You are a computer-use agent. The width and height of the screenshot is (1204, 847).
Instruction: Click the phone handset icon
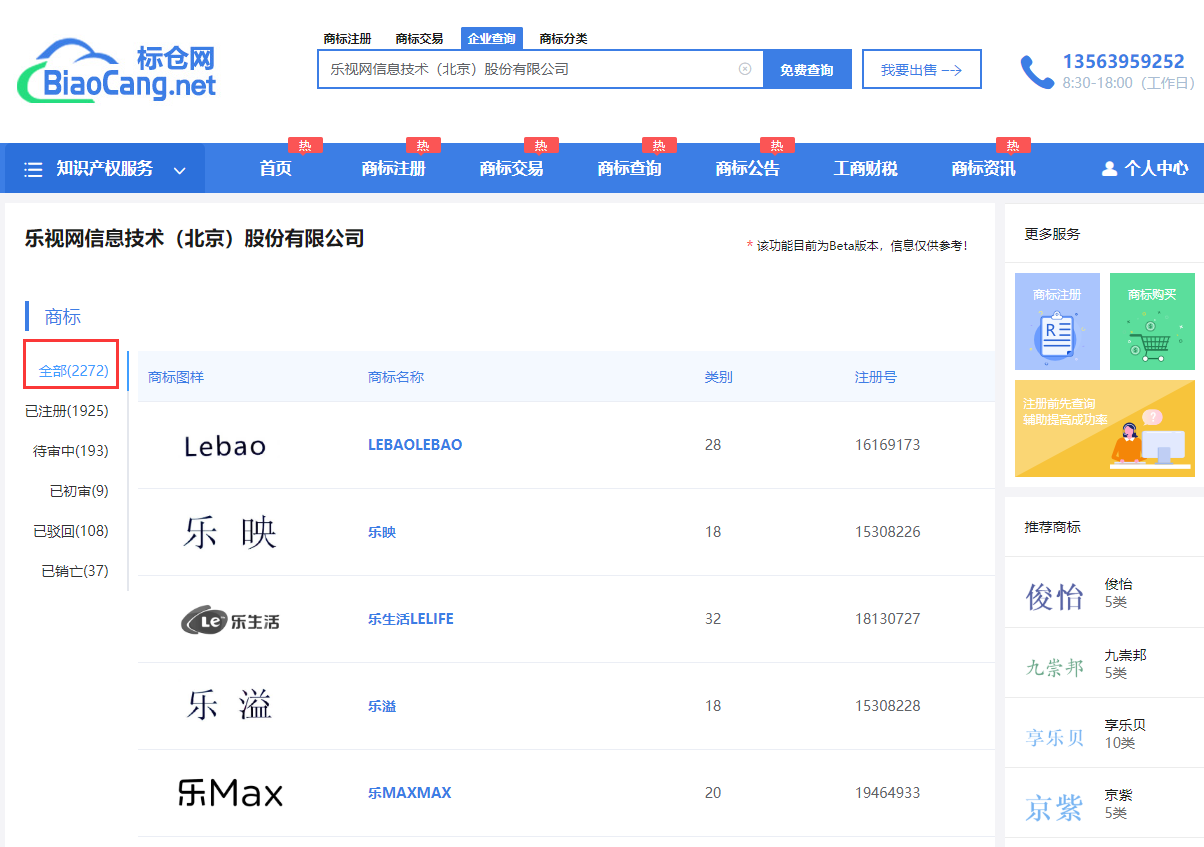point(1037,72)
